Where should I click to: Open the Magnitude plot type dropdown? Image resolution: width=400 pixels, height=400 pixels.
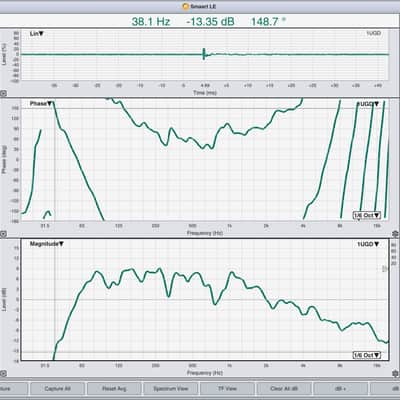pos(47,244)
